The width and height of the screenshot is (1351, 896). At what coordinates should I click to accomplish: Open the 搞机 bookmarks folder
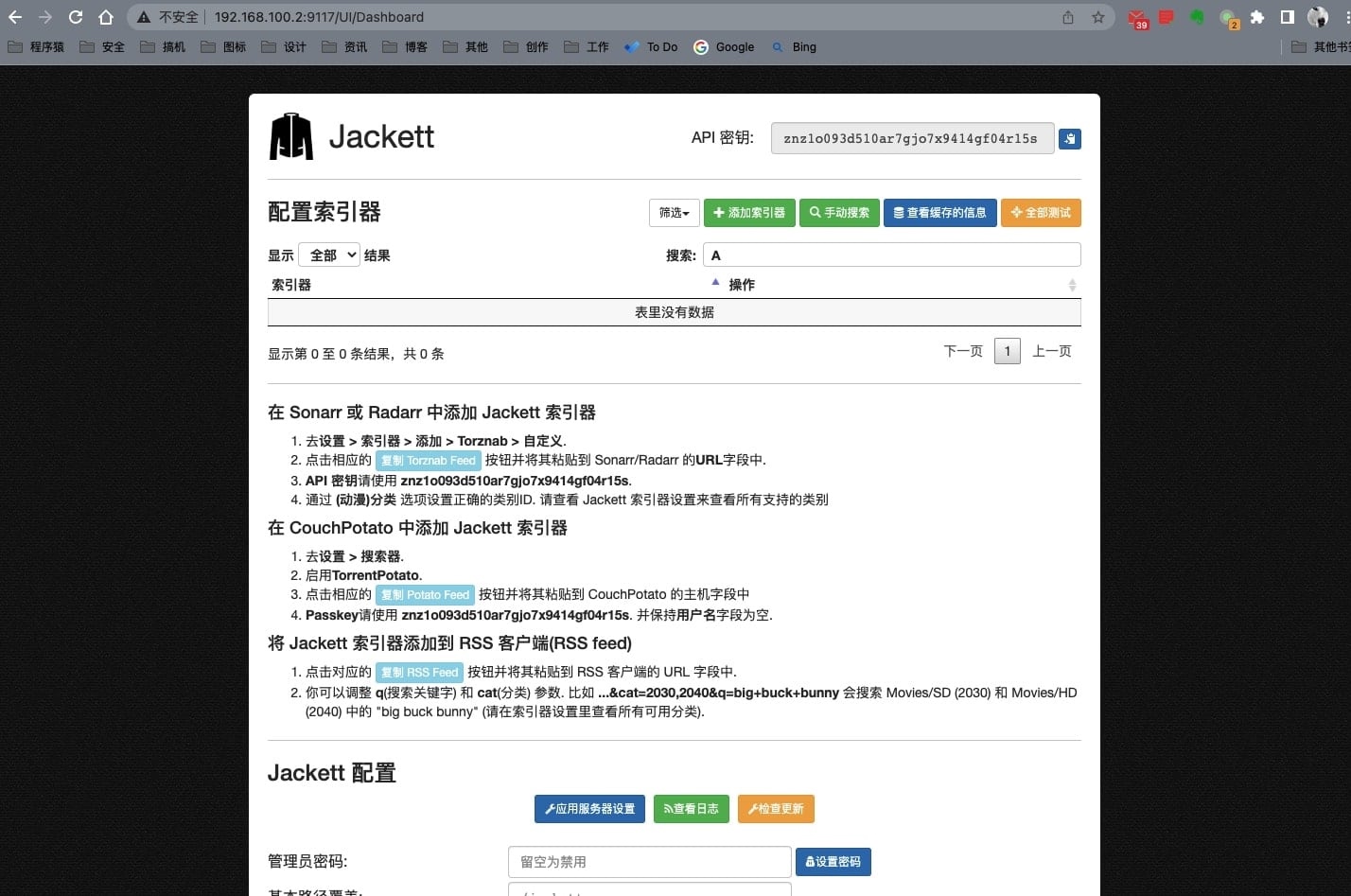[163, 46]
